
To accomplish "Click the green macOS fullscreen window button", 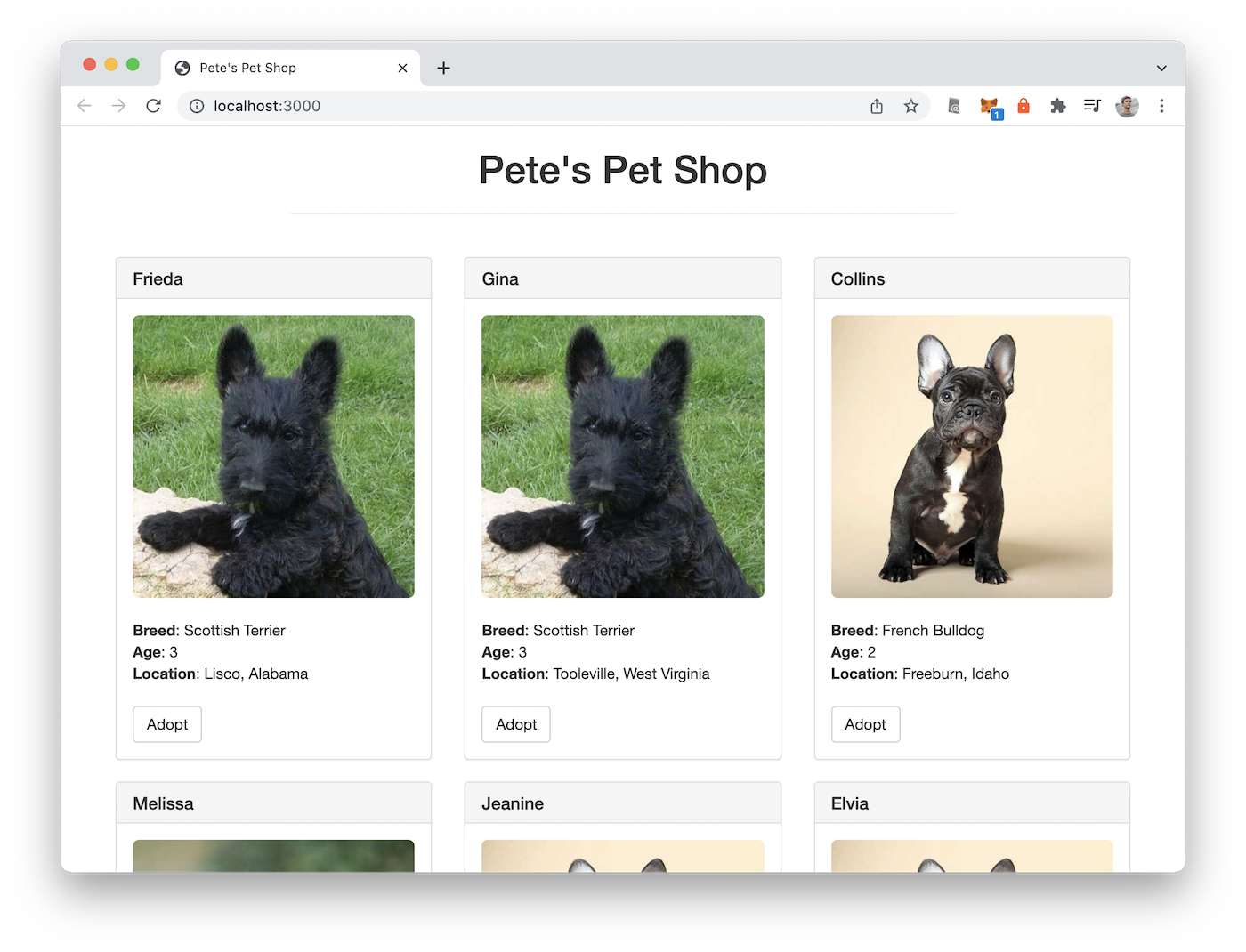I will coord(133,64).
